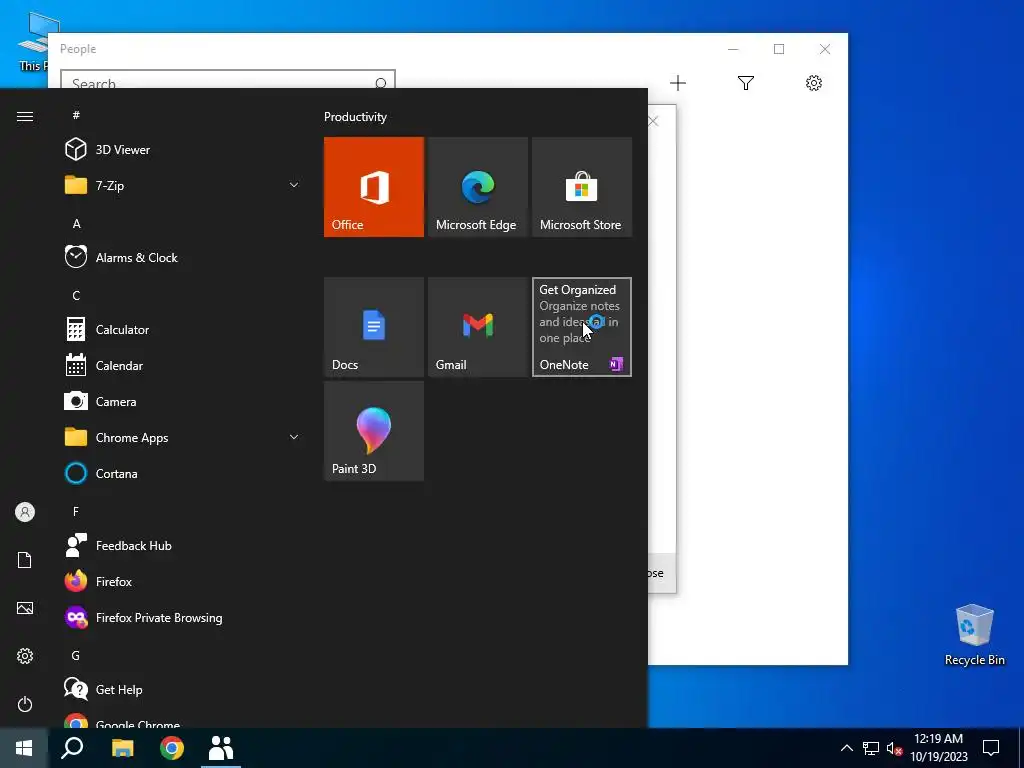The height and width of the screenshot is (768, 1024).
Task: Add a new contact with the plus icon
Action: (x=678, y=83)
